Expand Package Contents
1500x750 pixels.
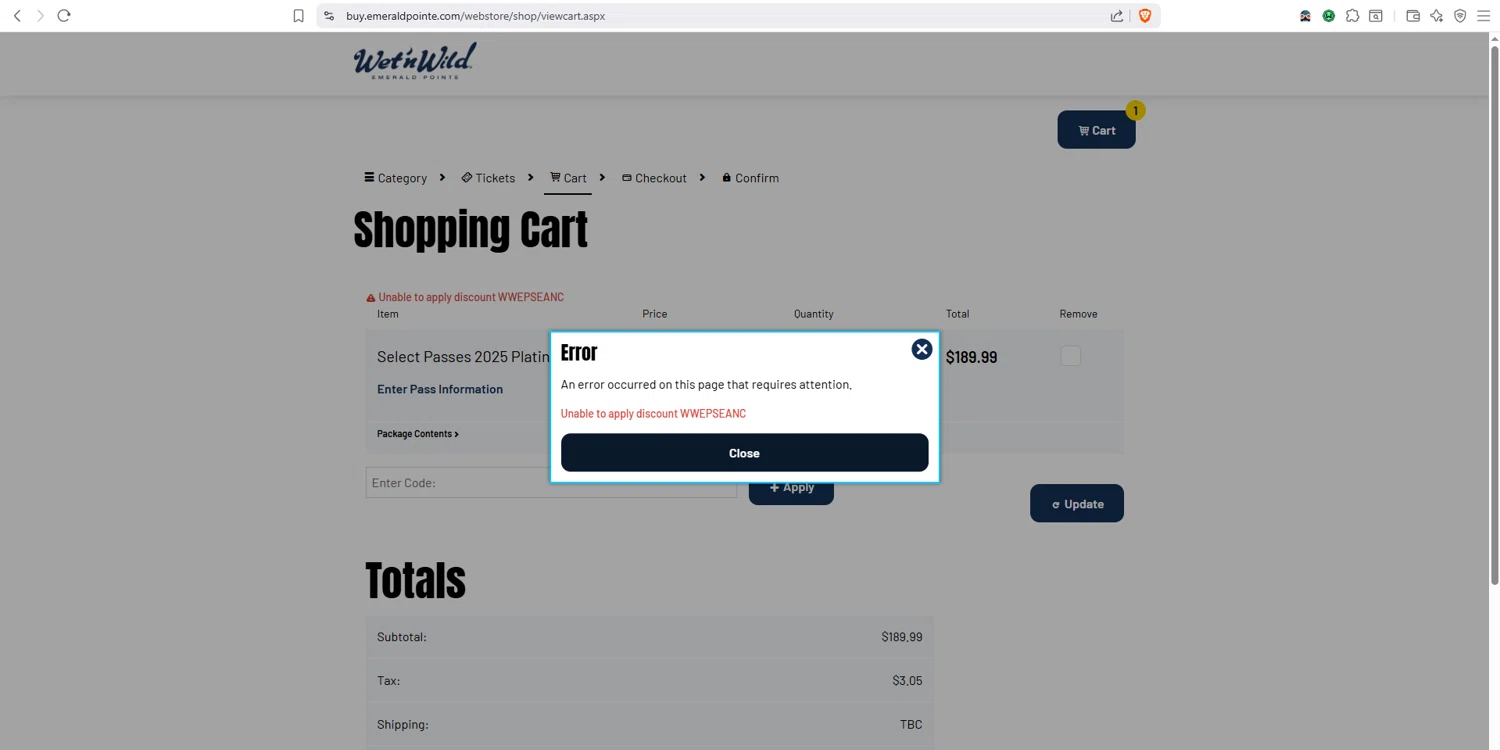(x=418, y=434)
